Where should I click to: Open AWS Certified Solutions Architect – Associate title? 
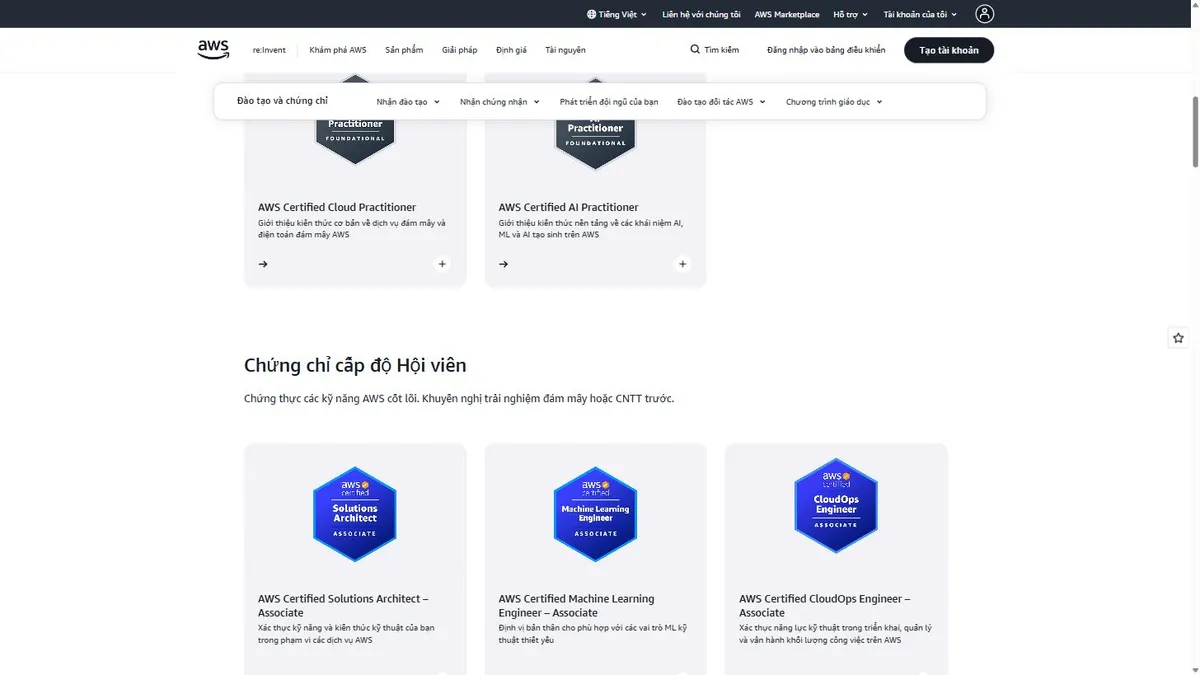tap(343, 606)
